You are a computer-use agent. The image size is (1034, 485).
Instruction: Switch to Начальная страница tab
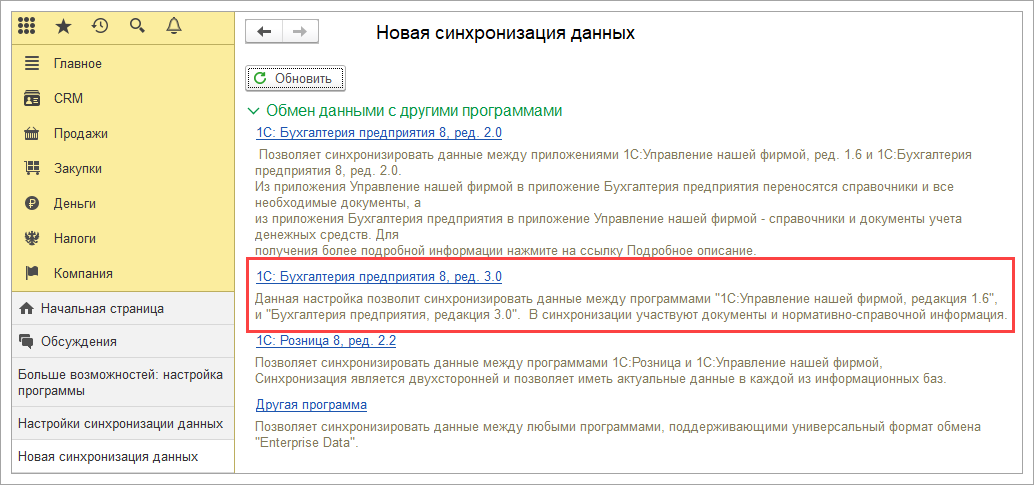(123, 308)
